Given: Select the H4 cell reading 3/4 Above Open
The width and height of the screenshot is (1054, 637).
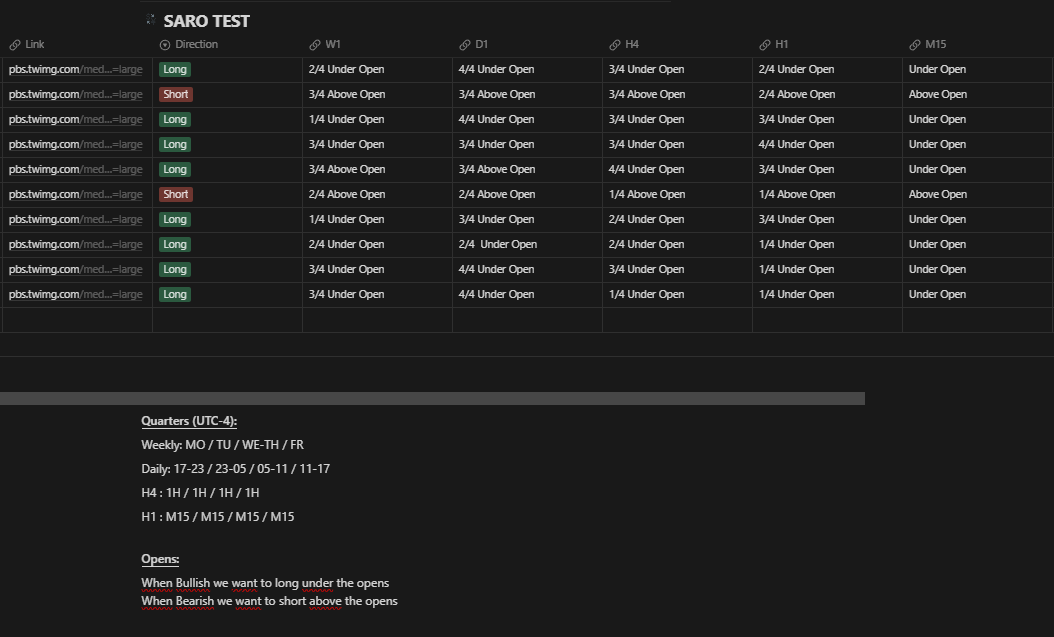Looking at the screenshot, I should [x=677, y=94].
